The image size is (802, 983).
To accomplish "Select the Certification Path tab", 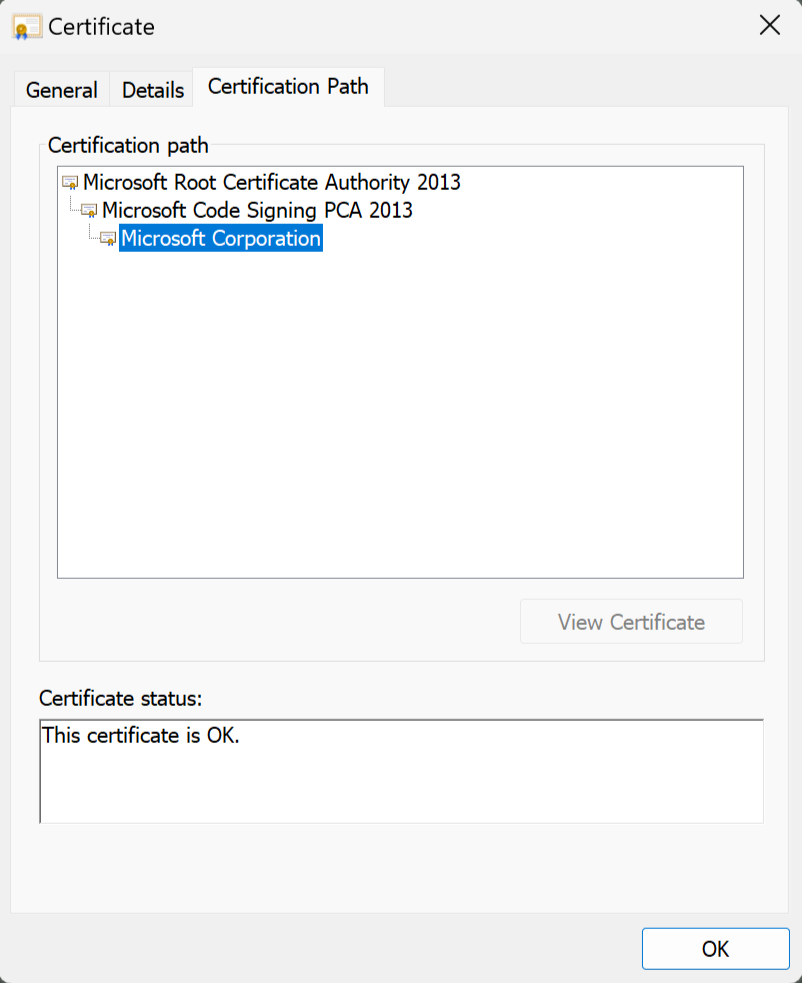I will click(288, 87).
